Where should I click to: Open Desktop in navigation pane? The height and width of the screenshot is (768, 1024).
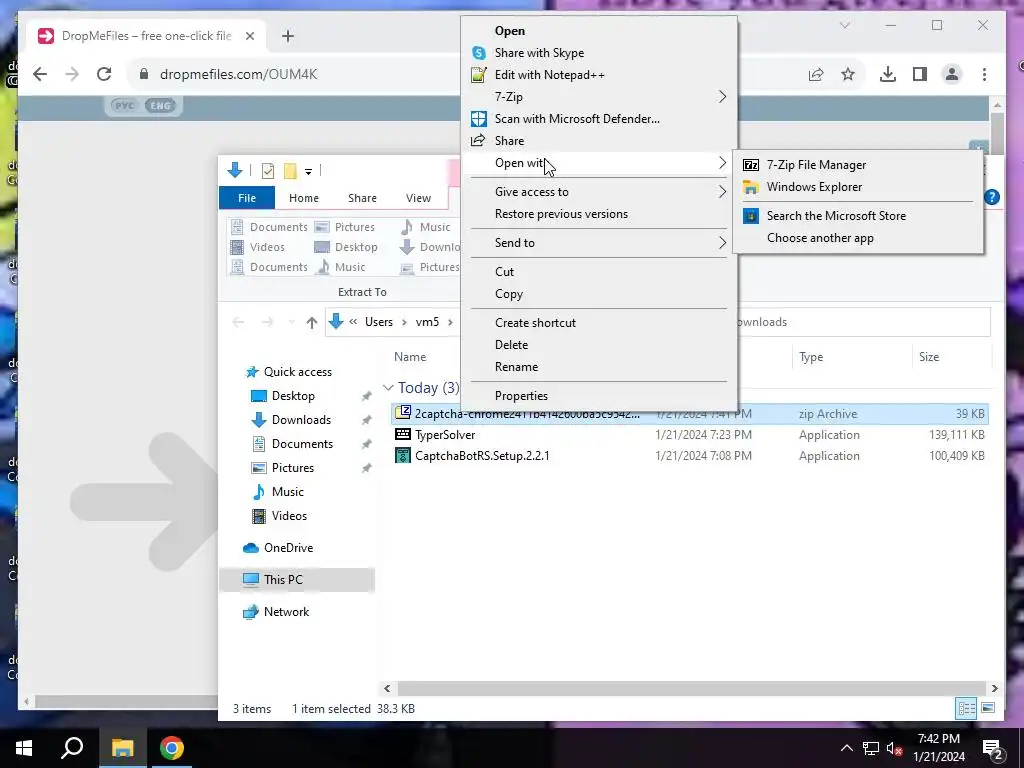click(x=293, y=396)
